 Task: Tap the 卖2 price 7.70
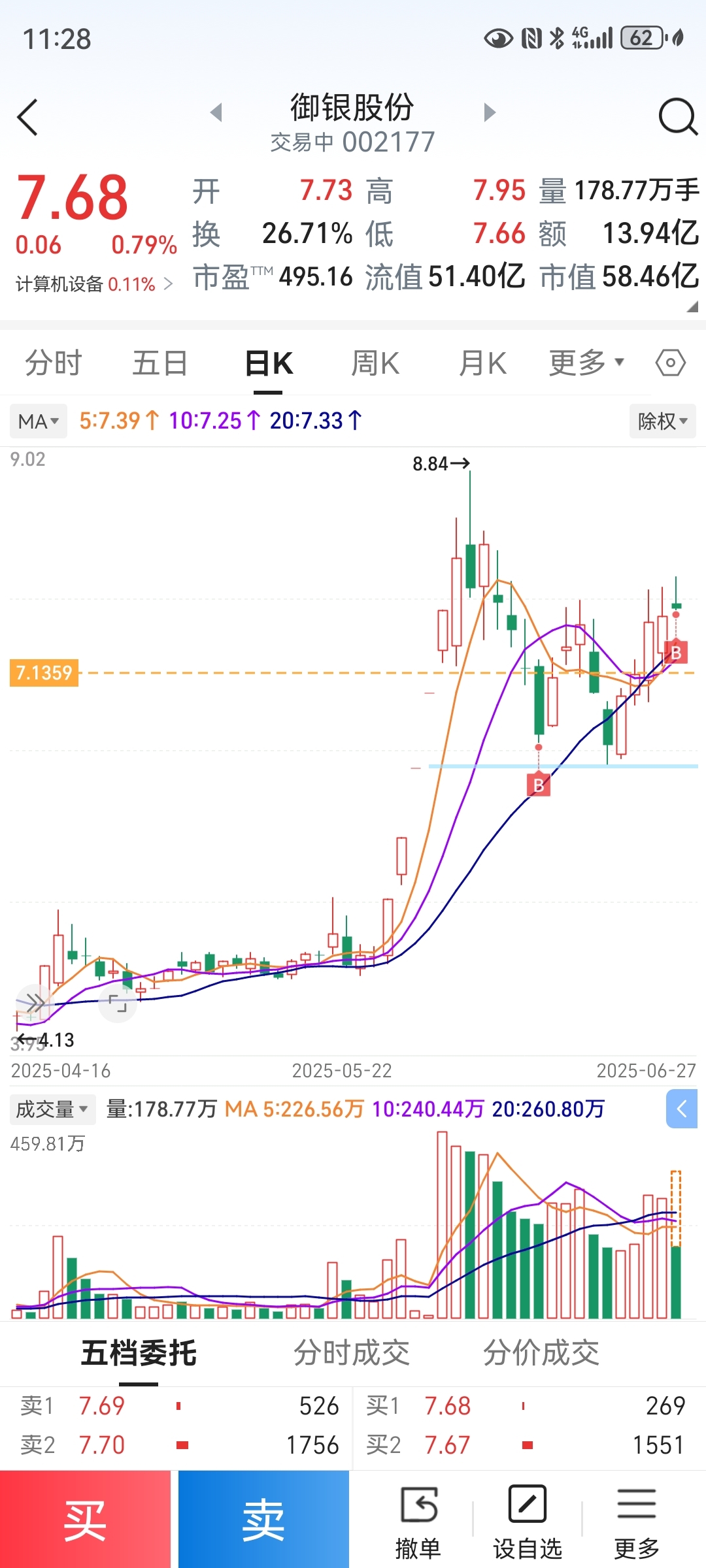click(x=101, y=1445)
